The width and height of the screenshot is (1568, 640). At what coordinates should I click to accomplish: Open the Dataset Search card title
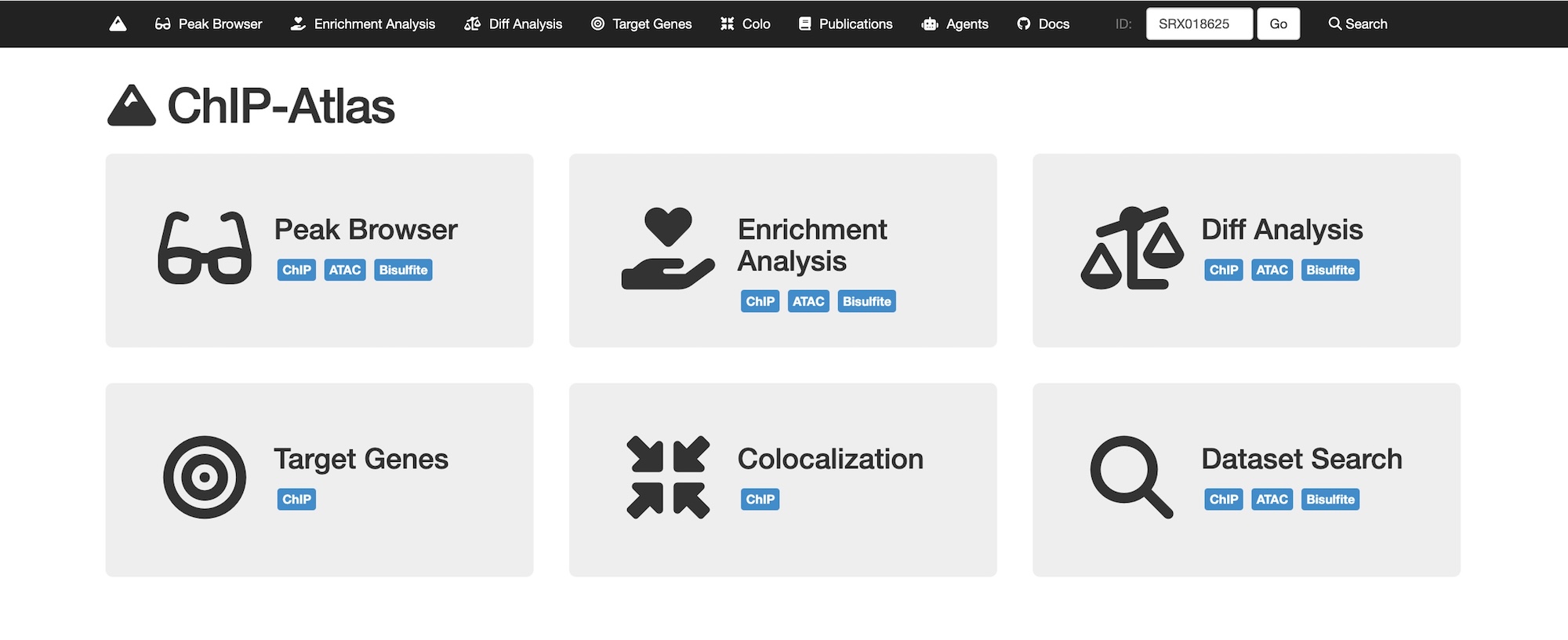1301,459
